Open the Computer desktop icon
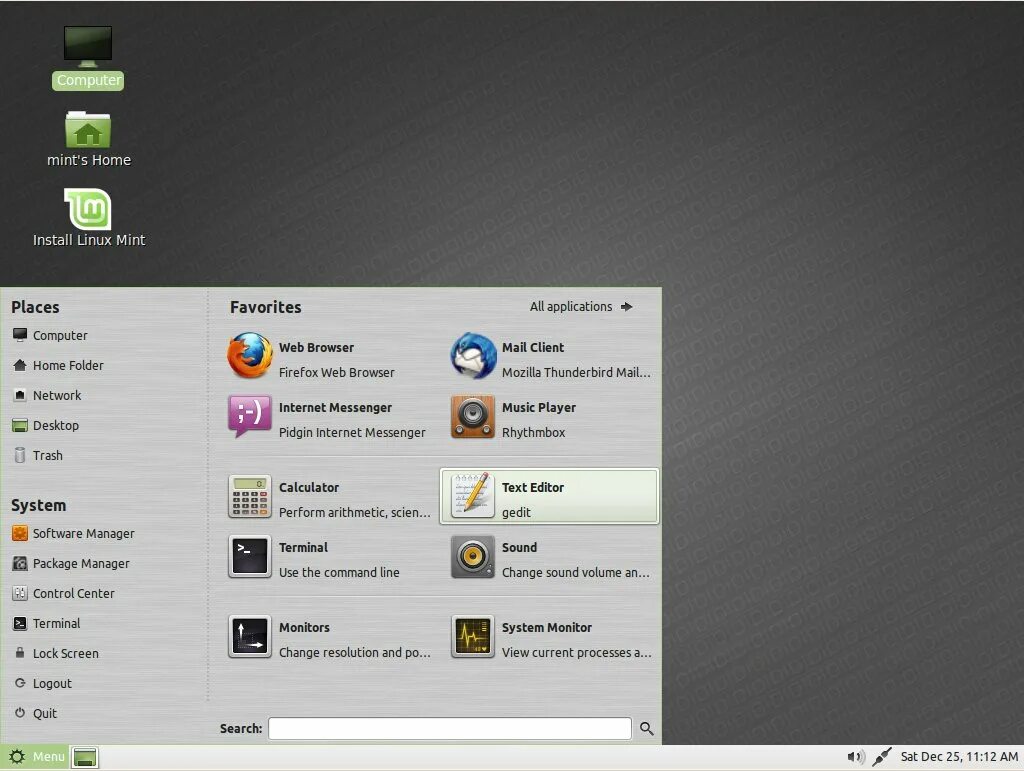 tap(88, 57)
